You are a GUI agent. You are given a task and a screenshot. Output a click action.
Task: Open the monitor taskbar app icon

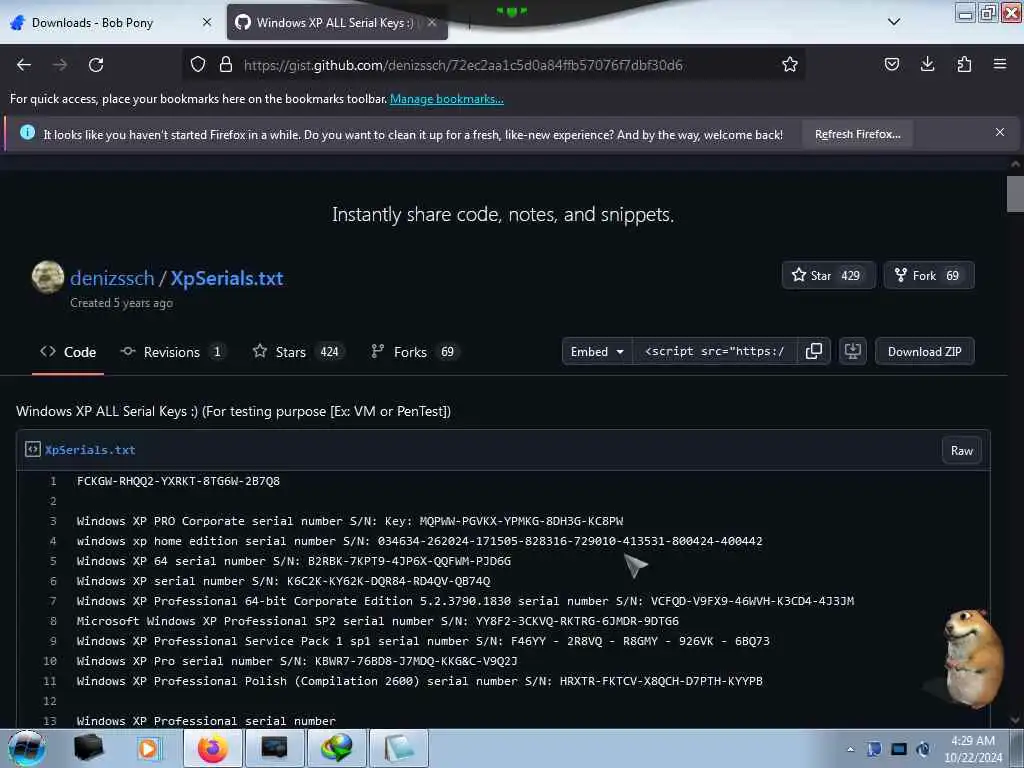[x=274, y=748]
